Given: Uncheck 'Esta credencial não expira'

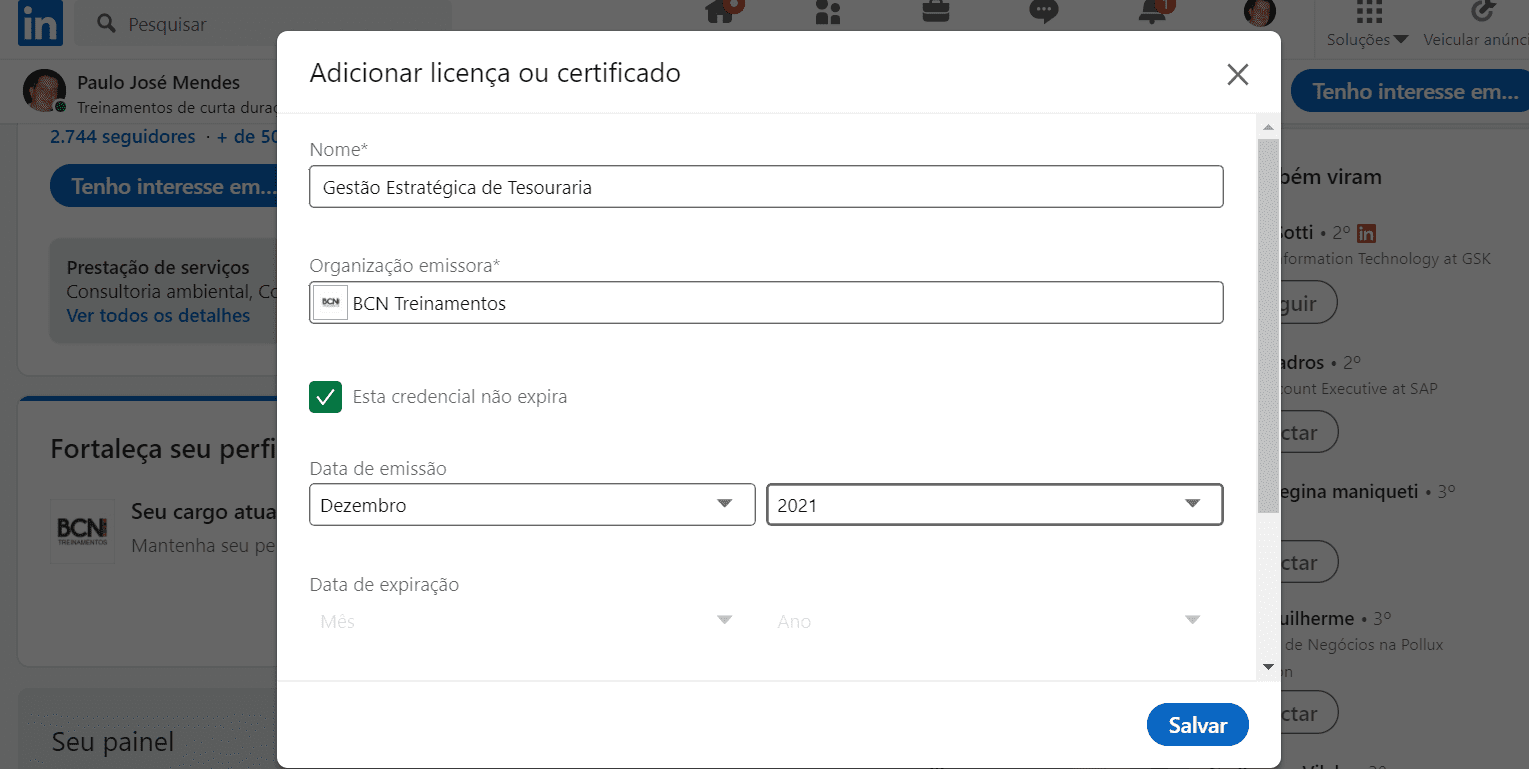Looking at the screenshot, I should (325, 397).
